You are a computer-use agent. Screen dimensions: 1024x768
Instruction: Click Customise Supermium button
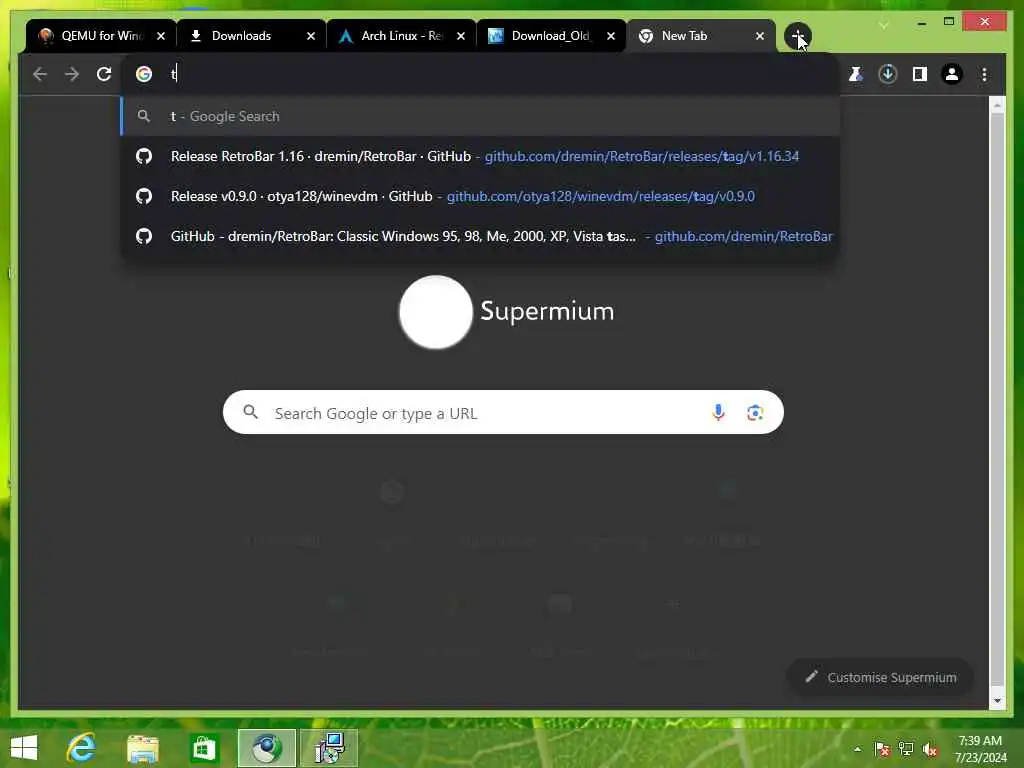tap(880, 677)
